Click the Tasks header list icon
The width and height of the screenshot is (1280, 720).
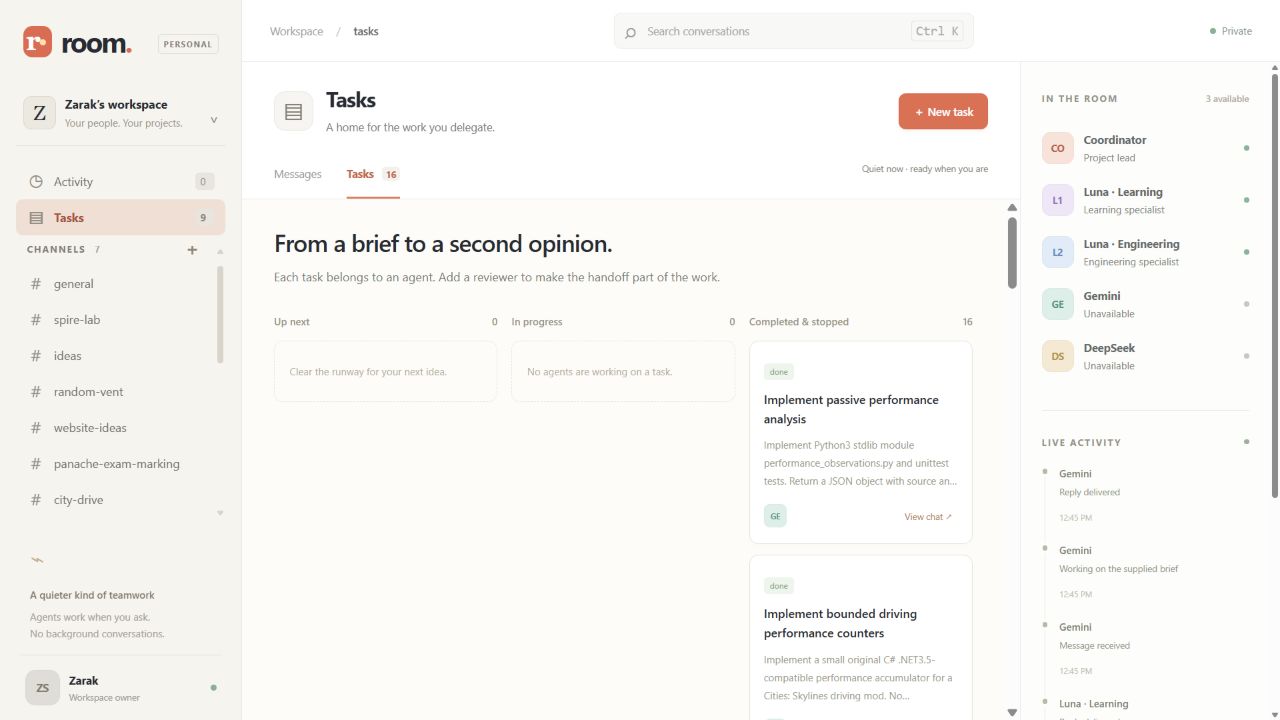click(293, 112)
